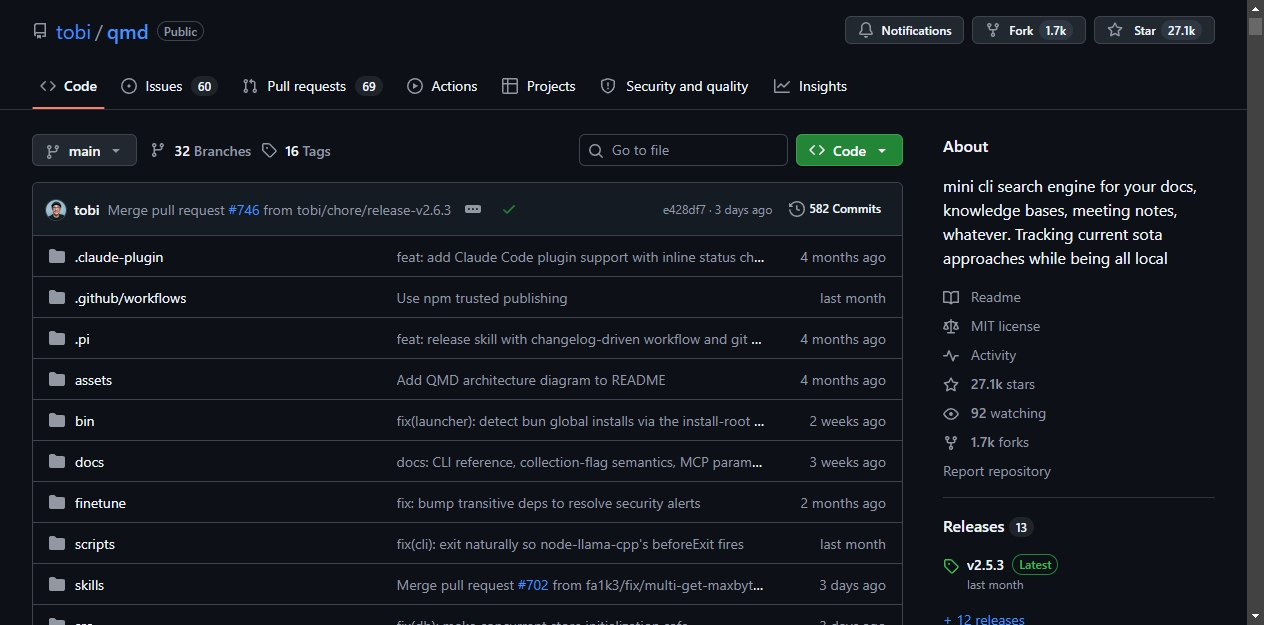Open the .pi folder name
This screenshot has width=1264, height=625.
pyautogui.click(x=82, y=339)
